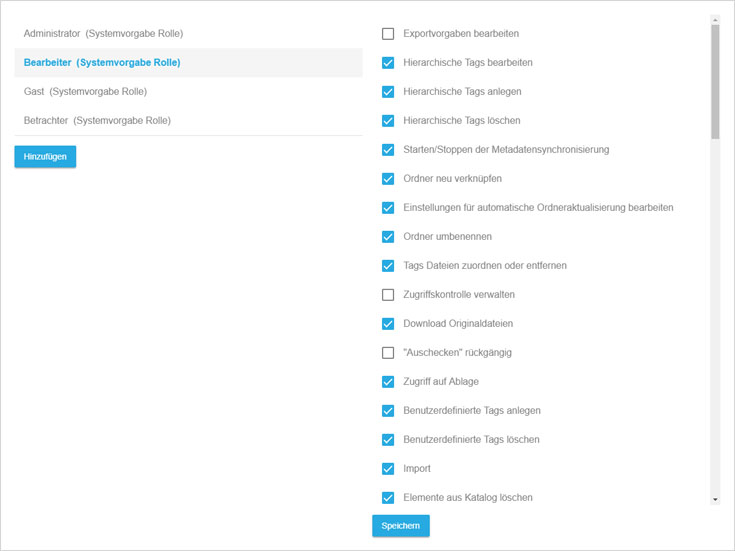735x551 pixels.
Task: Uncheck Tags Dateien zuordnen oder entfernen
Action: [x=388, y=266]
